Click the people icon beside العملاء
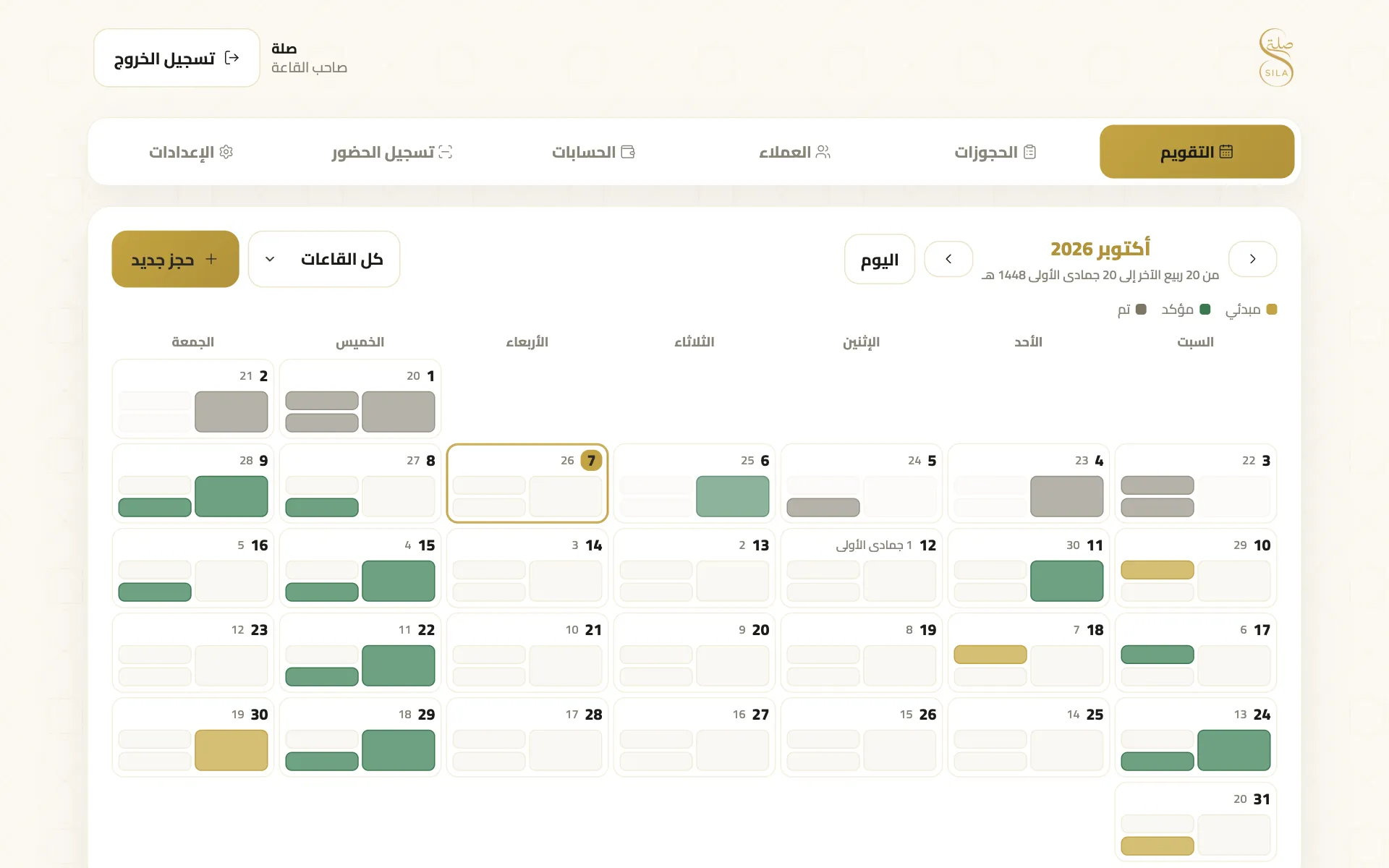 (x=823, y=152)
